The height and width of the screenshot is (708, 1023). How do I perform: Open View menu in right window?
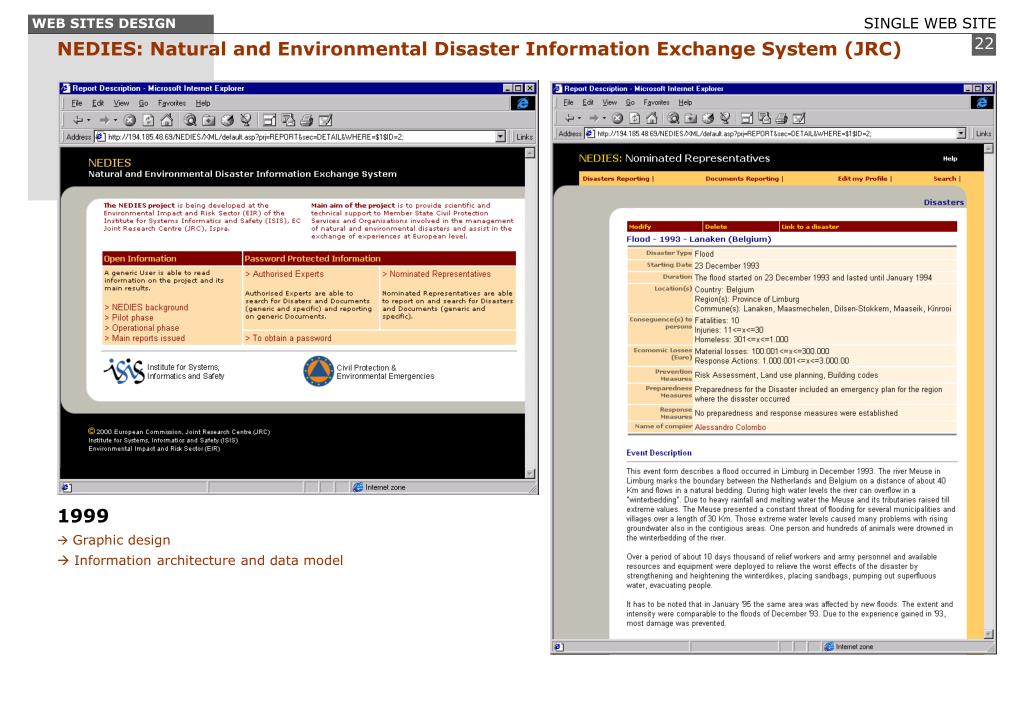pos(609,102)
